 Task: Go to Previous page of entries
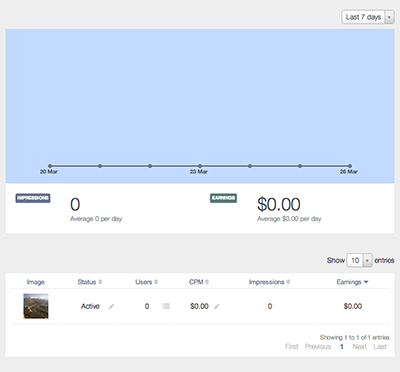318,347
